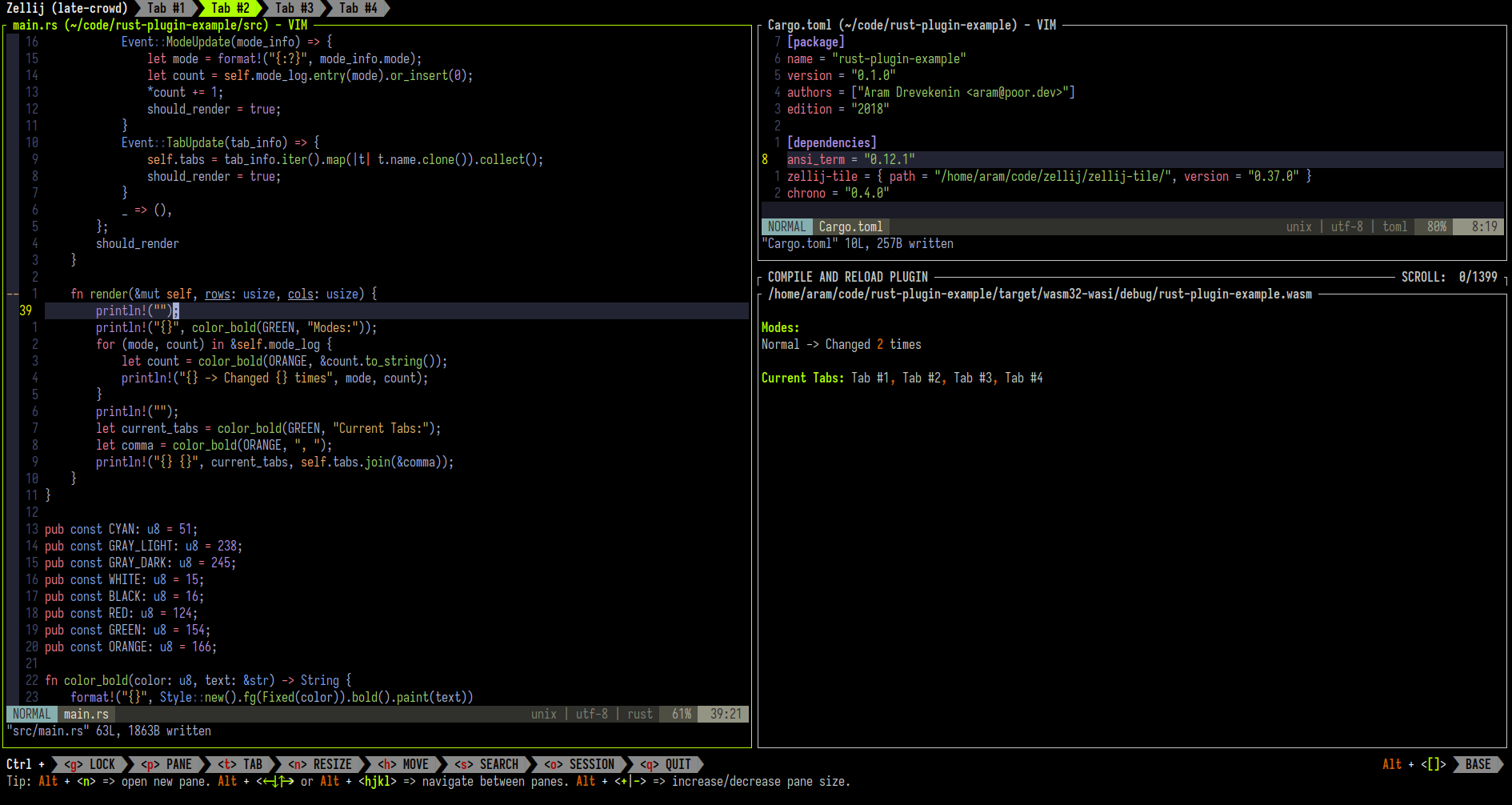Click Current Tabs: output label
1512x805 pixels.
tap(803, 378)
